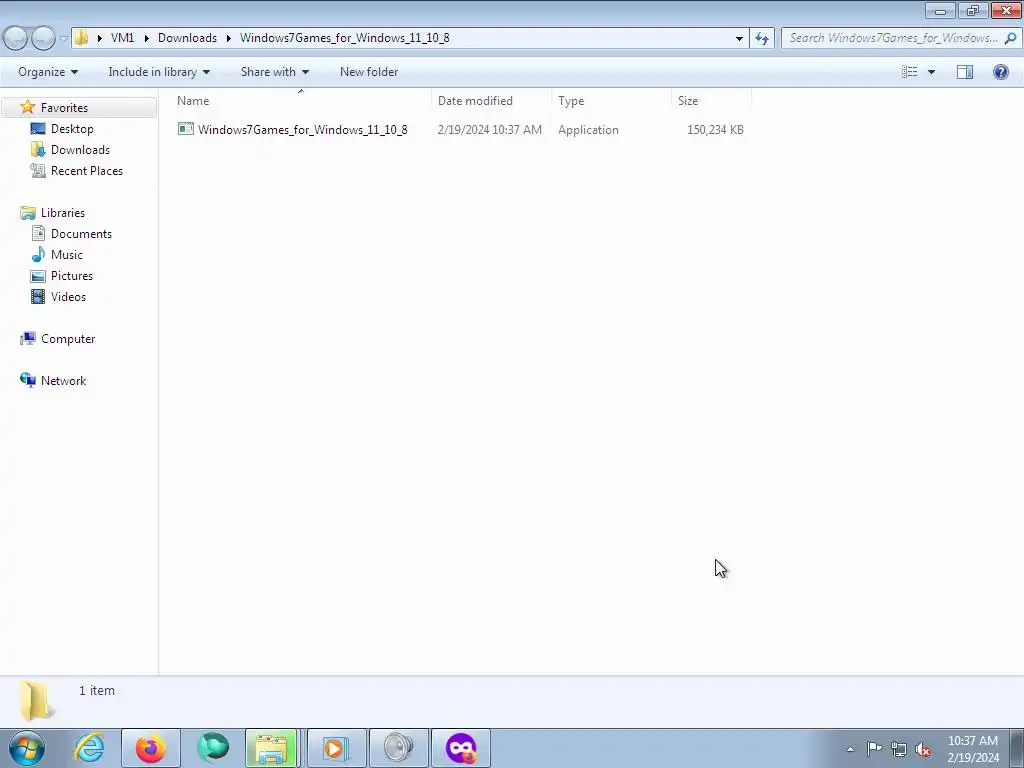
Task: Click the 150,234 KB size cell
Action: 715,129
